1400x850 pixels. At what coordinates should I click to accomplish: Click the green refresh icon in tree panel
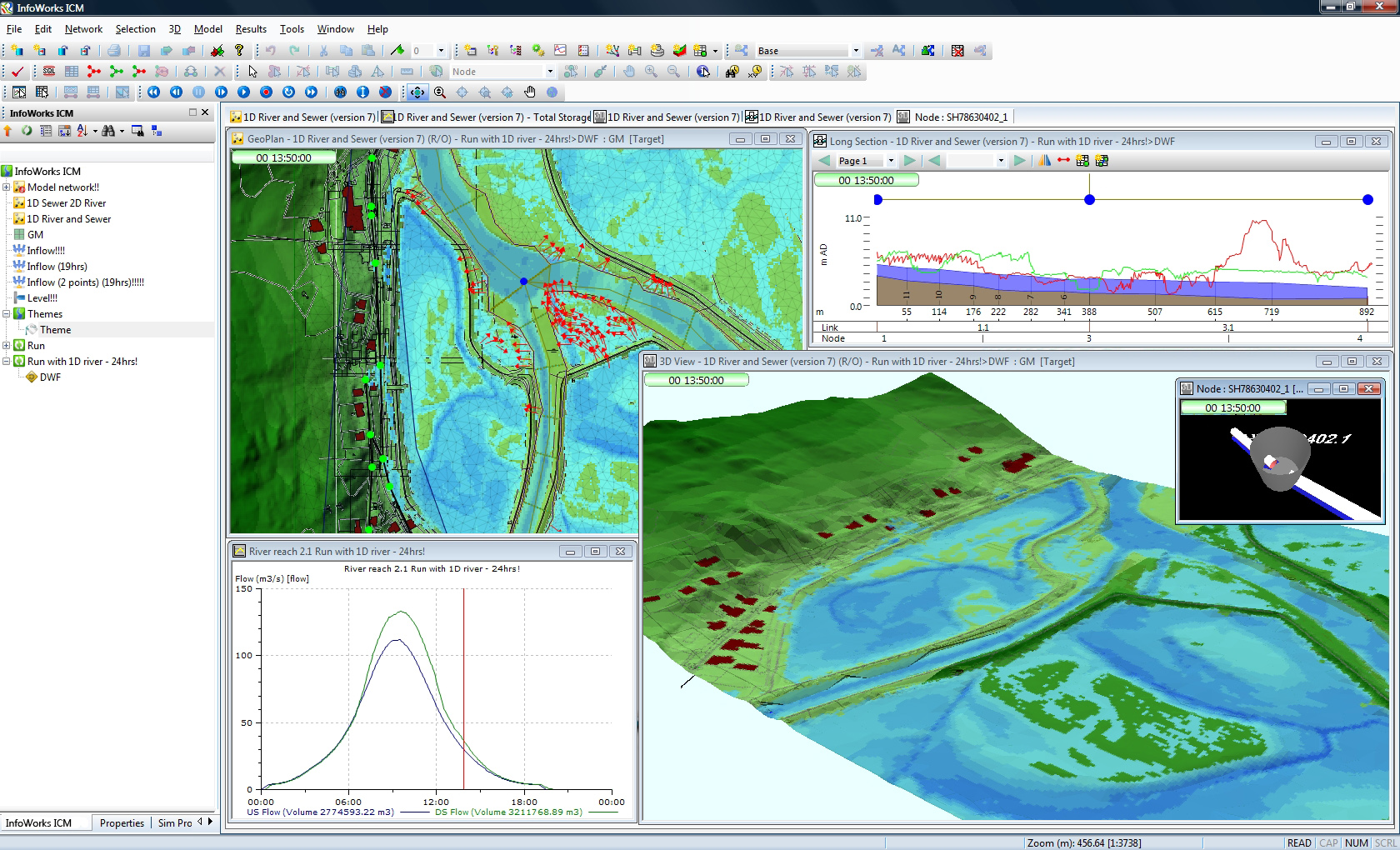point(27,131)
